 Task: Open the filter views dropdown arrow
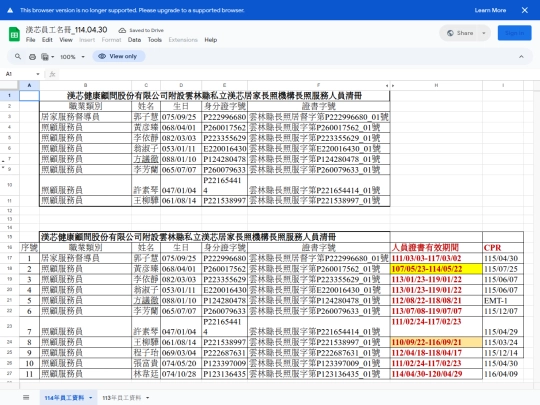pos(52,57)
